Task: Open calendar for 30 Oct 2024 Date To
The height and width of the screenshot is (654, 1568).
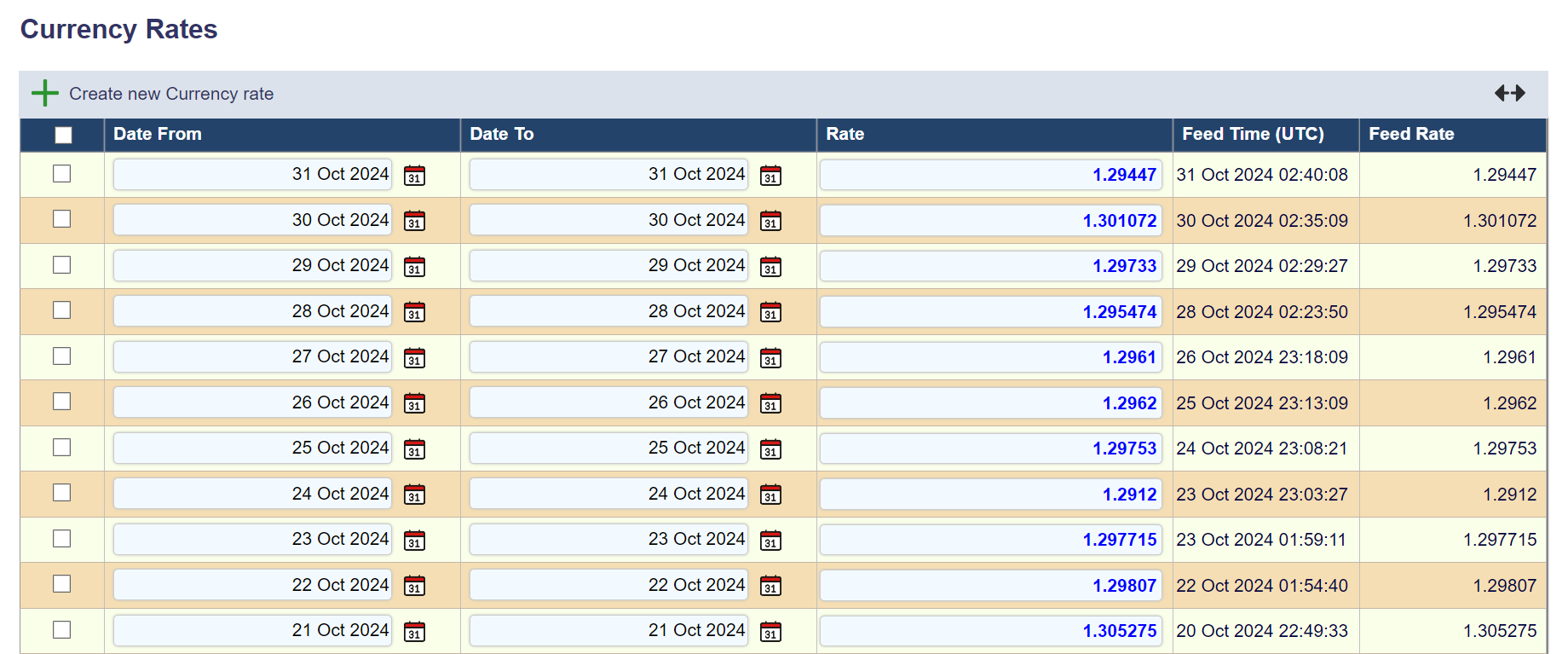Action: 770,221
